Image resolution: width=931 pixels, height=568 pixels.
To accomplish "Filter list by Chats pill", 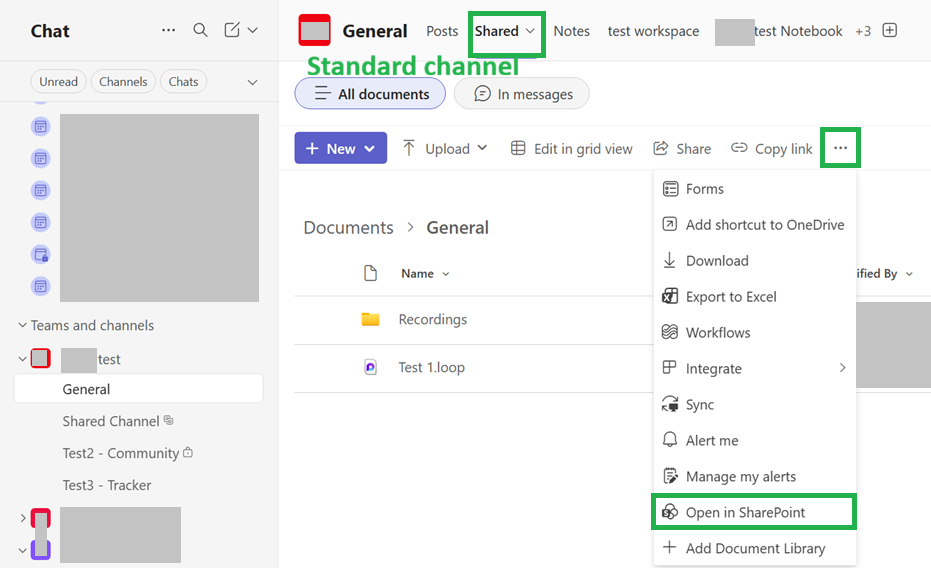I will 183,81.
